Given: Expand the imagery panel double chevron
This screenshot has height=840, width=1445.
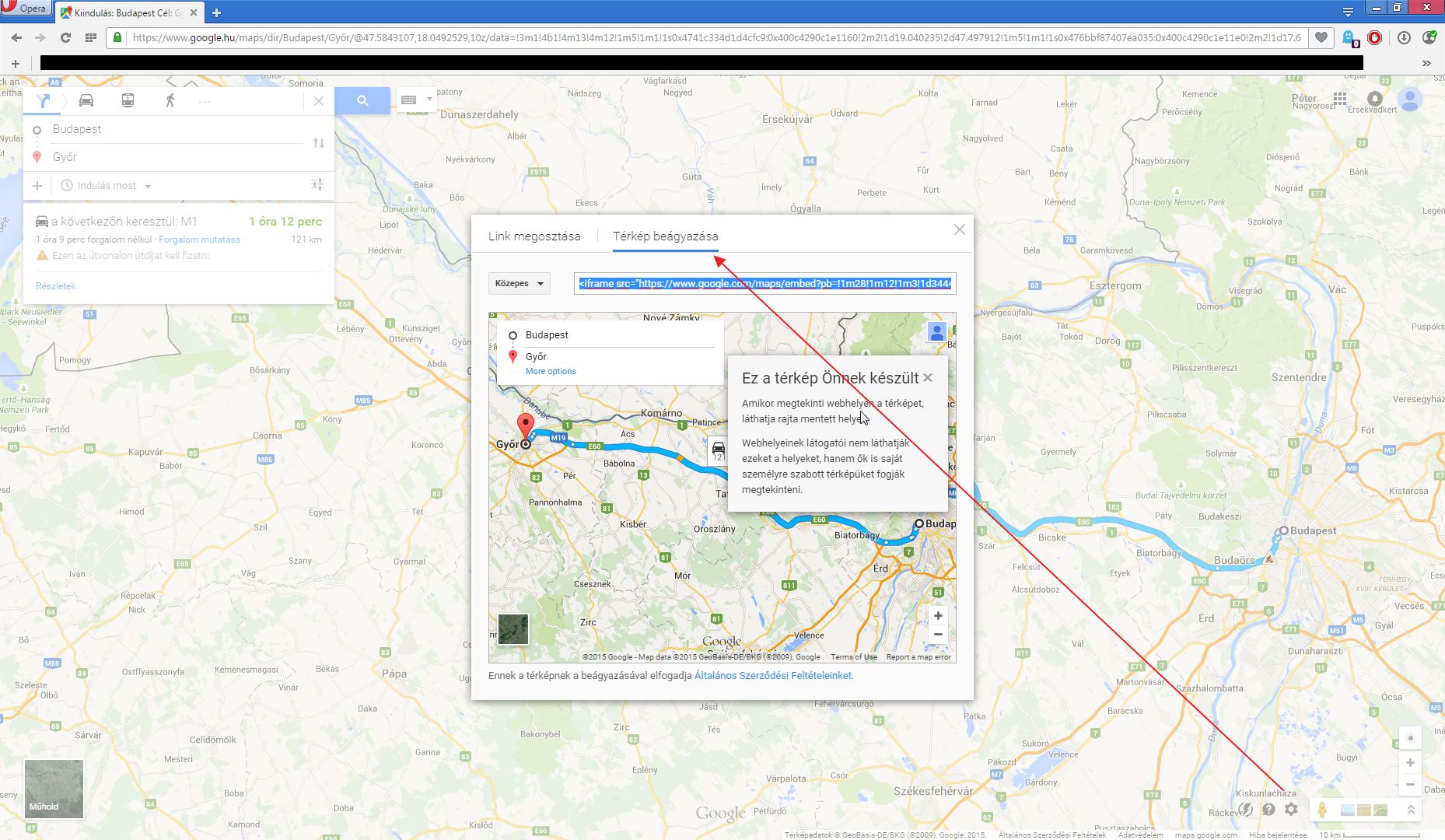Looking at the screenshot, I should click(x=1411, y=810).
